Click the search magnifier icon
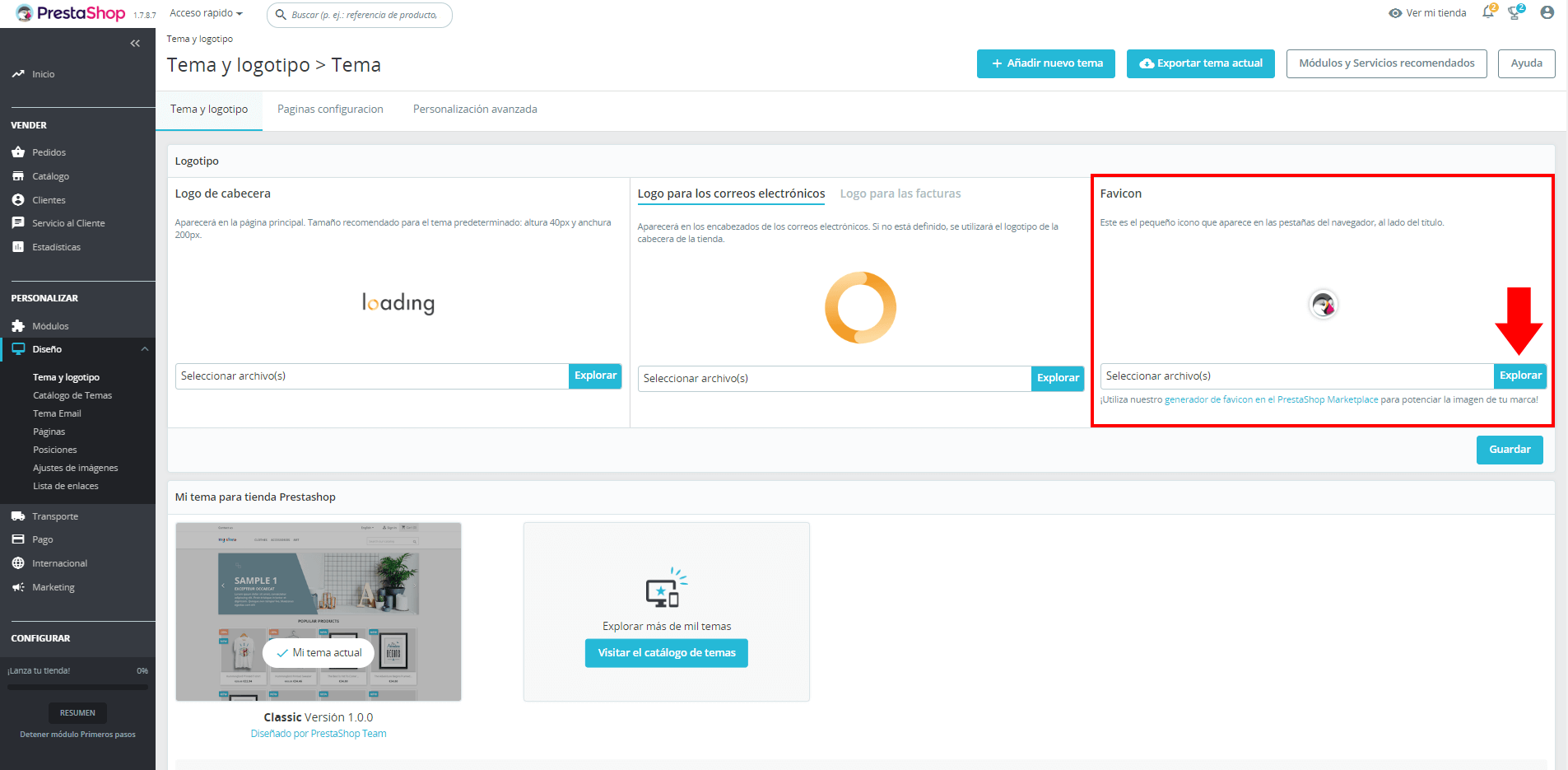This screenshot has height=770, width=1568. pos(281,15)
